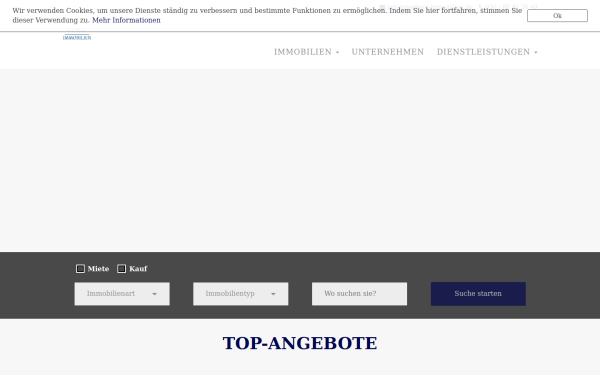600x375 pixels.
Task: Open the IMMOBILIEN menu
Action: [x=306, y=52]
